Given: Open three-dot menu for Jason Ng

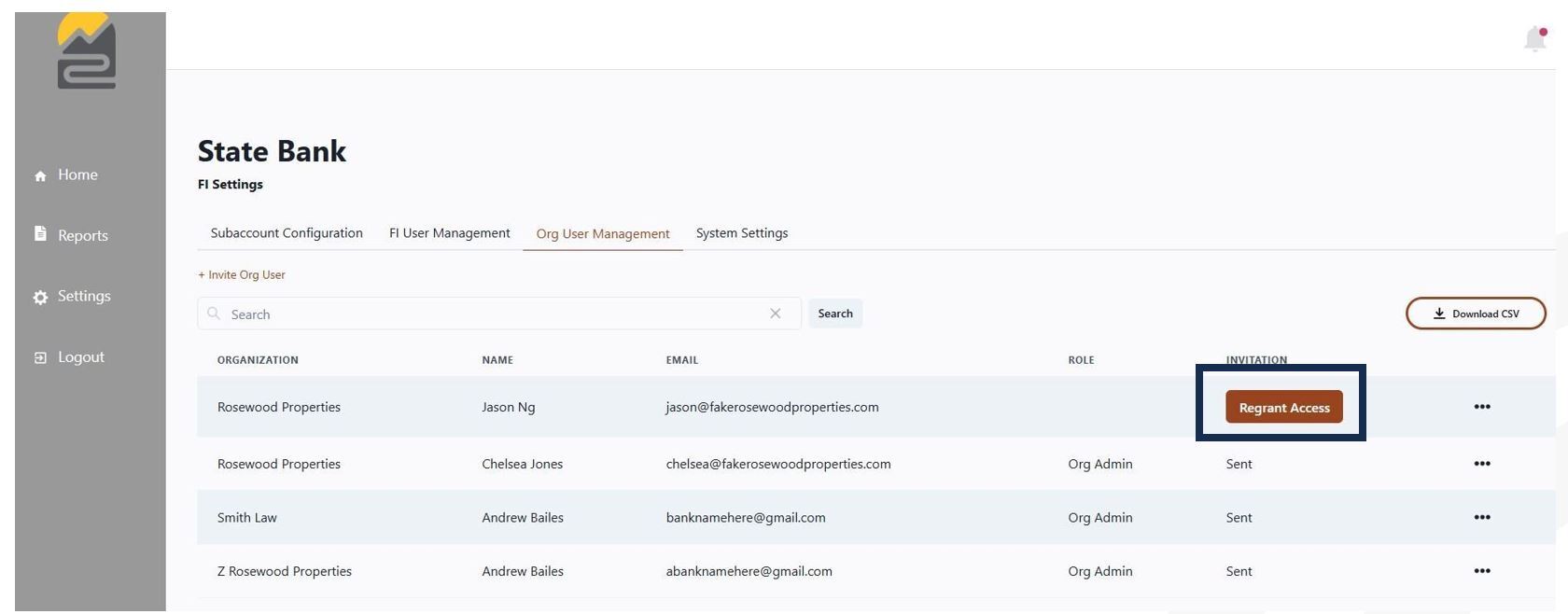Looking at the screenshot, I should pyautogui.click(x=1481, y=407).
